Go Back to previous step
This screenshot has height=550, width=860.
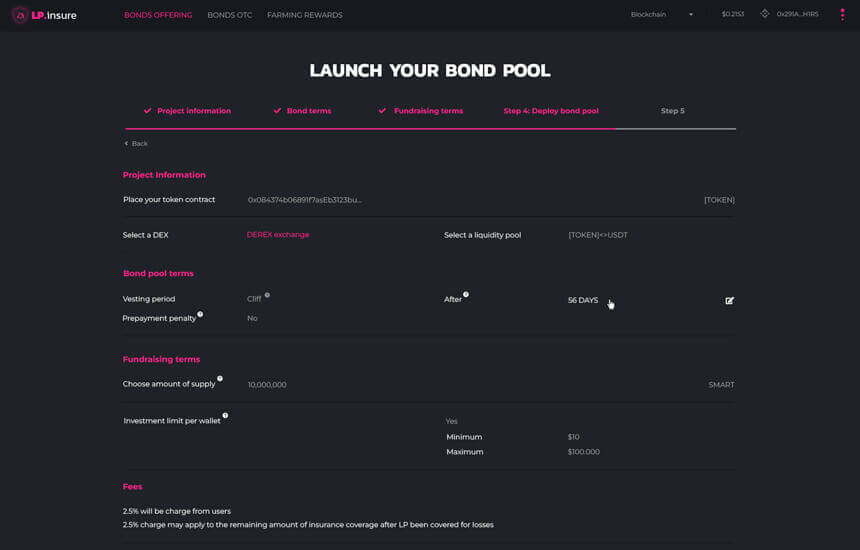coord(135,144)
